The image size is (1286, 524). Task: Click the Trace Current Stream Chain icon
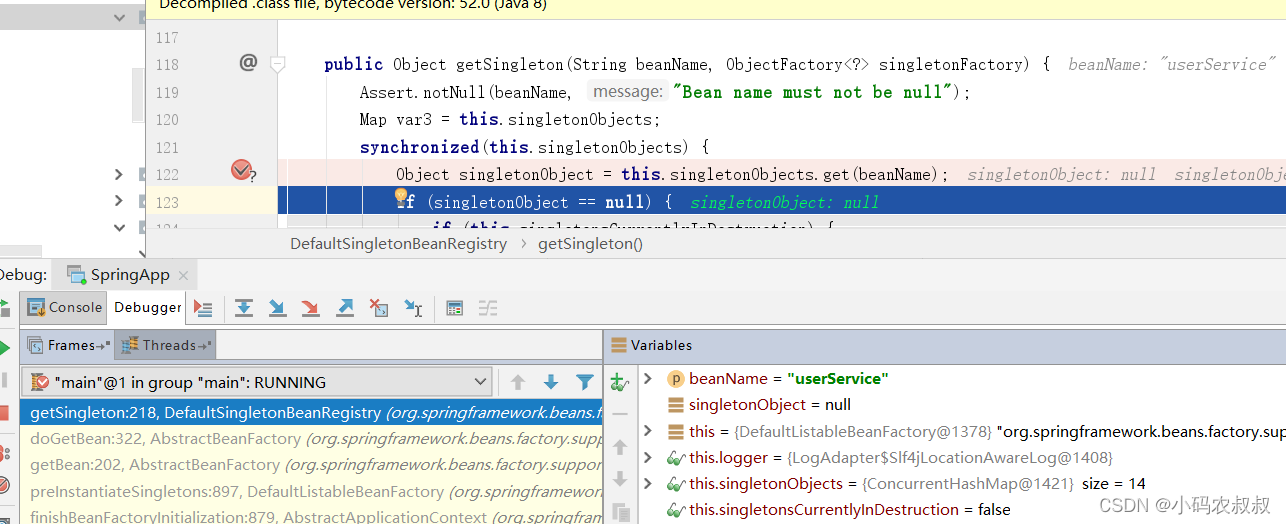(x=488, y=308)
